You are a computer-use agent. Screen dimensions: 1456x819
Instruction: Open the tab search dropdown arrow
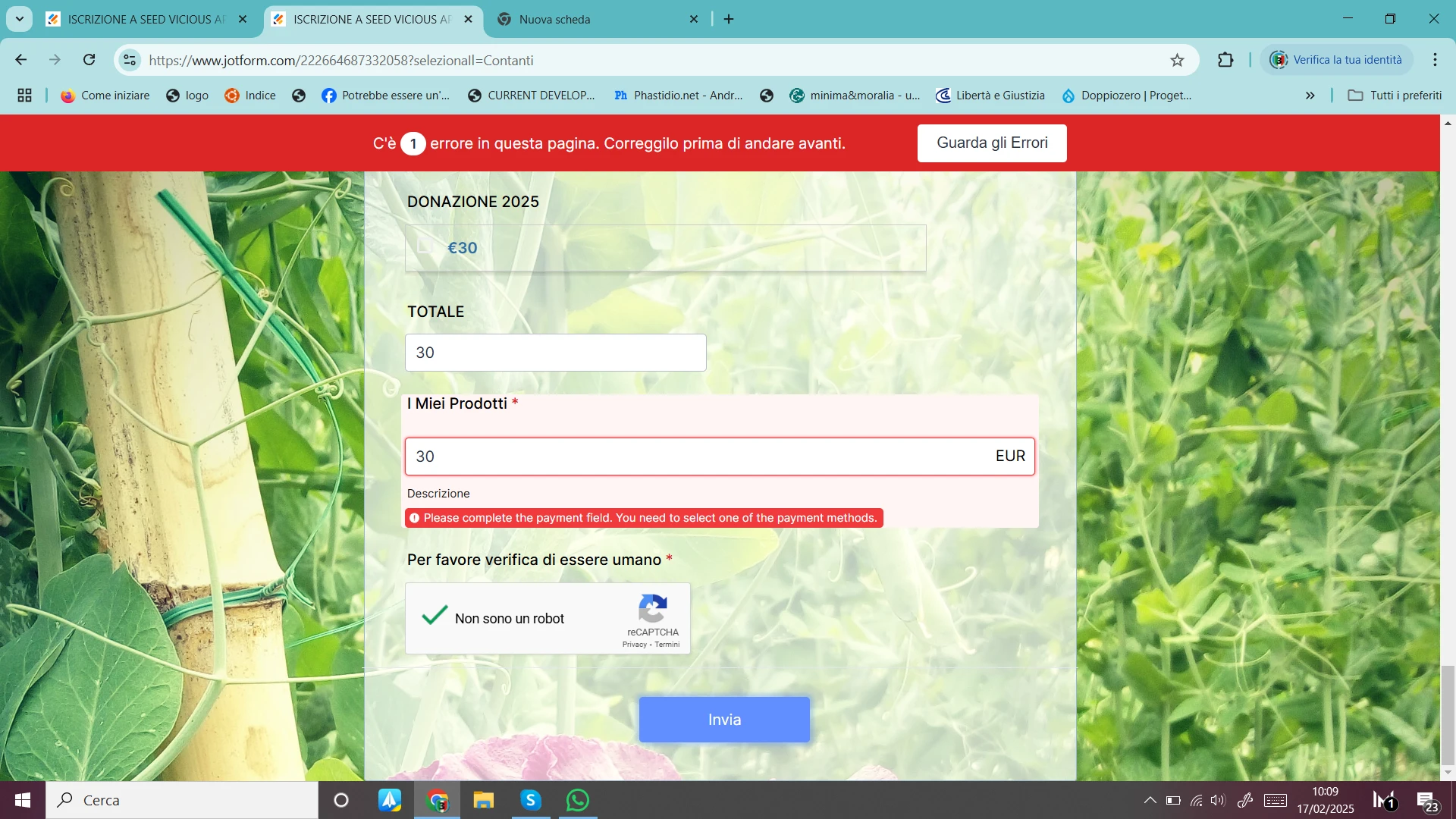19,19
